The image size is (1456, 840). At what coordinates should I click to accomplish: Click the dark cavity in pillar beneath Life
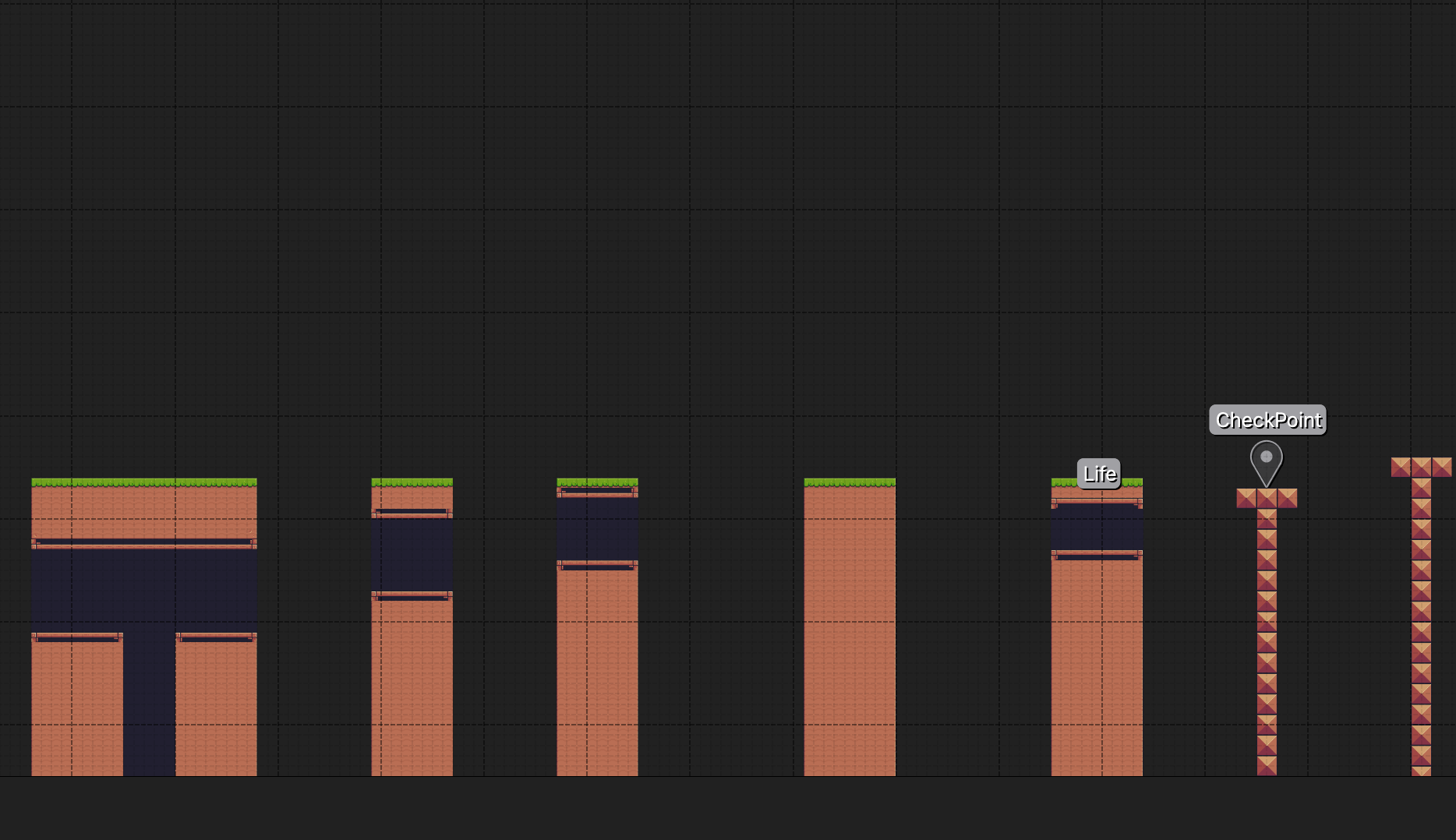pyautogui.click(x=1097, y=528)
